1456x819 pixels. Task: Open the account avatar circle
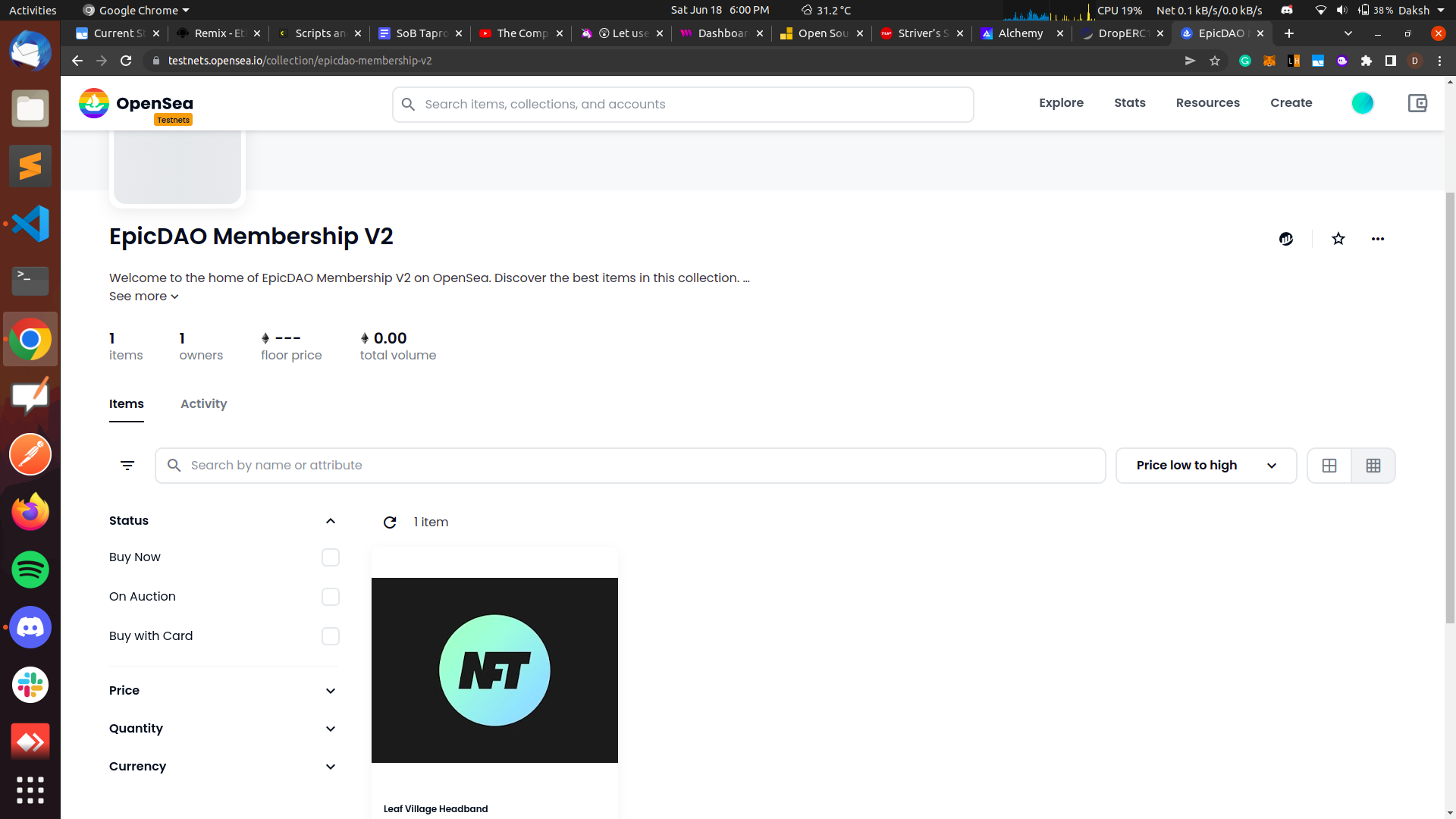(x=1362, y=103)
